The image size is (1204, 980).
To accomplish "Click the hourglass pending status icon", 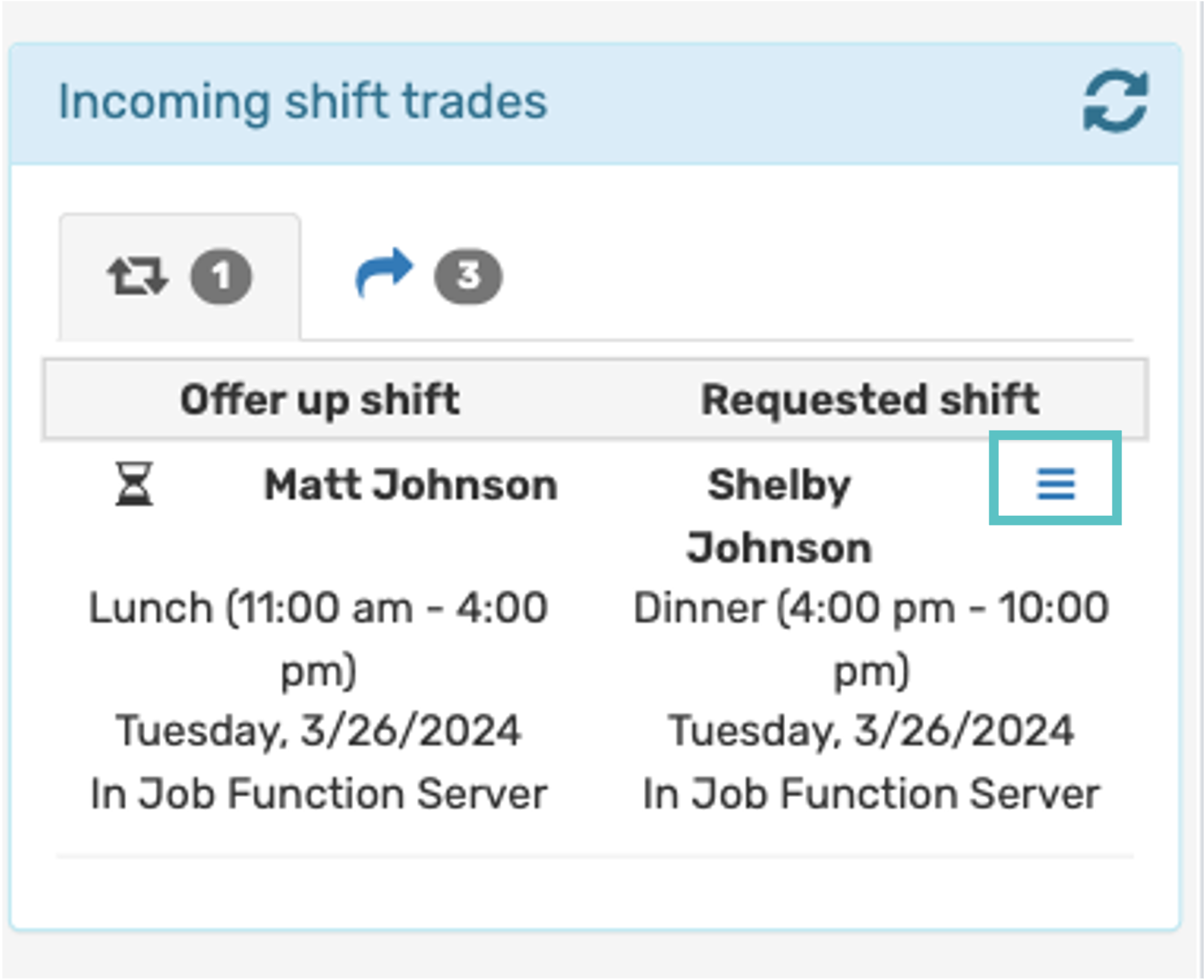I will click(134, 484).
